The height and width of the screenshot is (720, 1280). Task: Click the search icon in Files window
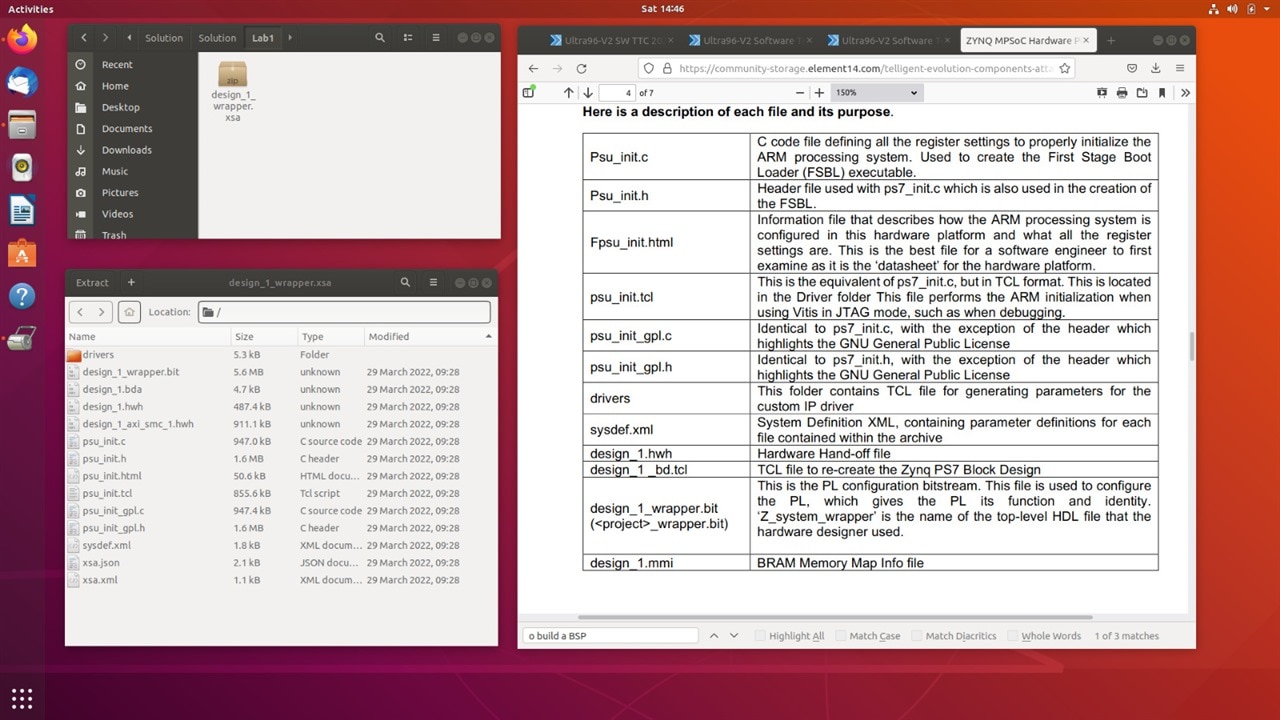(x=380, y=38)
